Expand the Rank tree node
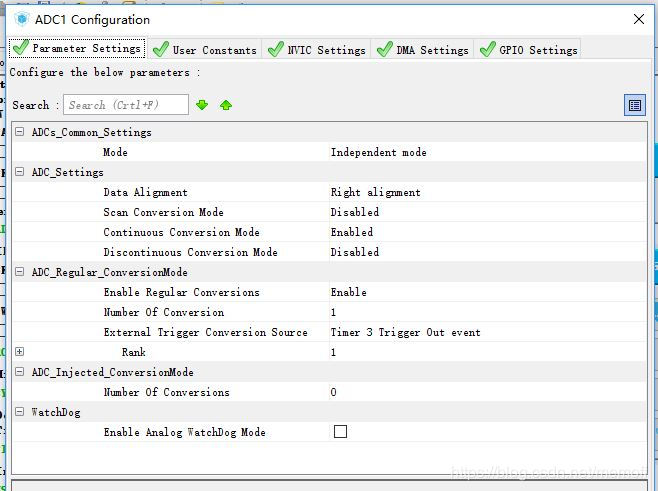This screenshot has width=658, height=491. [19, 352]
